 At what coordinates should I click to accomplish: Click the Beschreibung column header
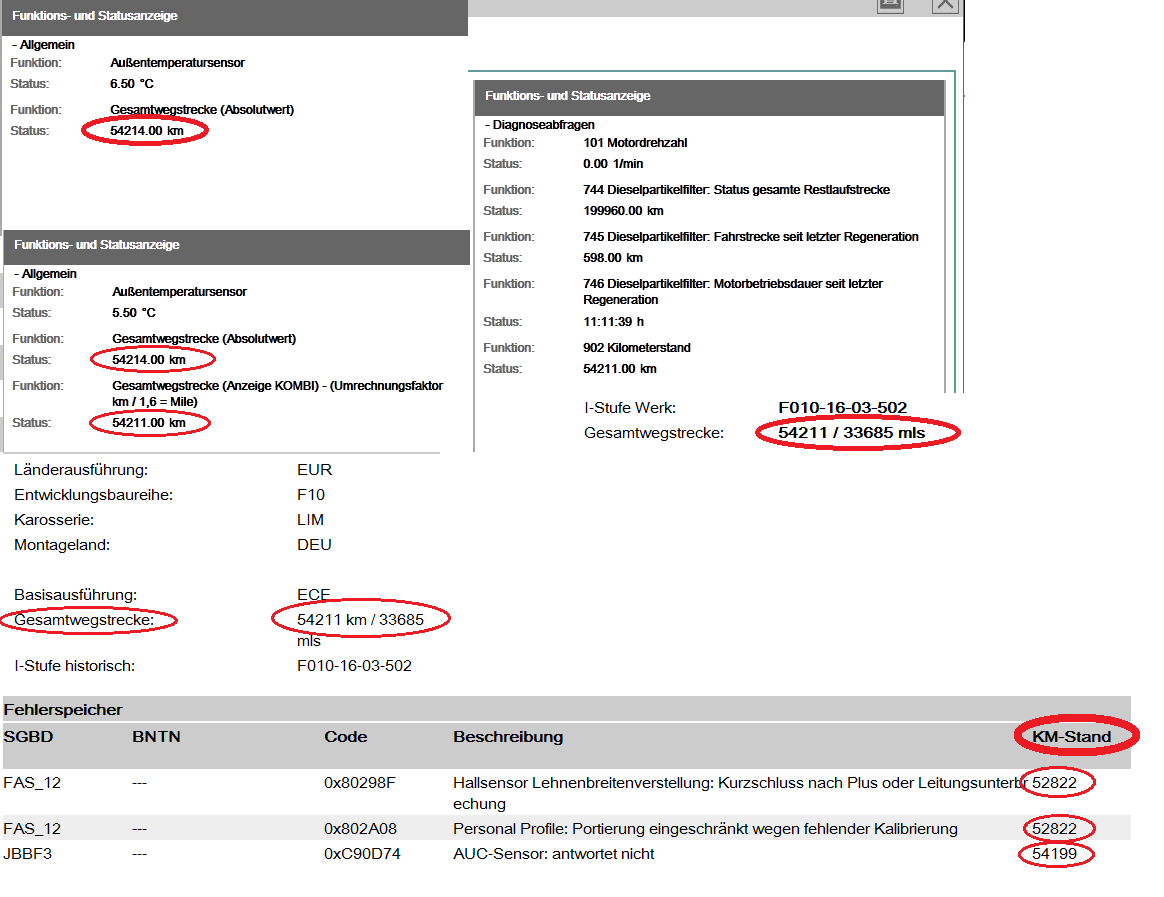(507, 737)
